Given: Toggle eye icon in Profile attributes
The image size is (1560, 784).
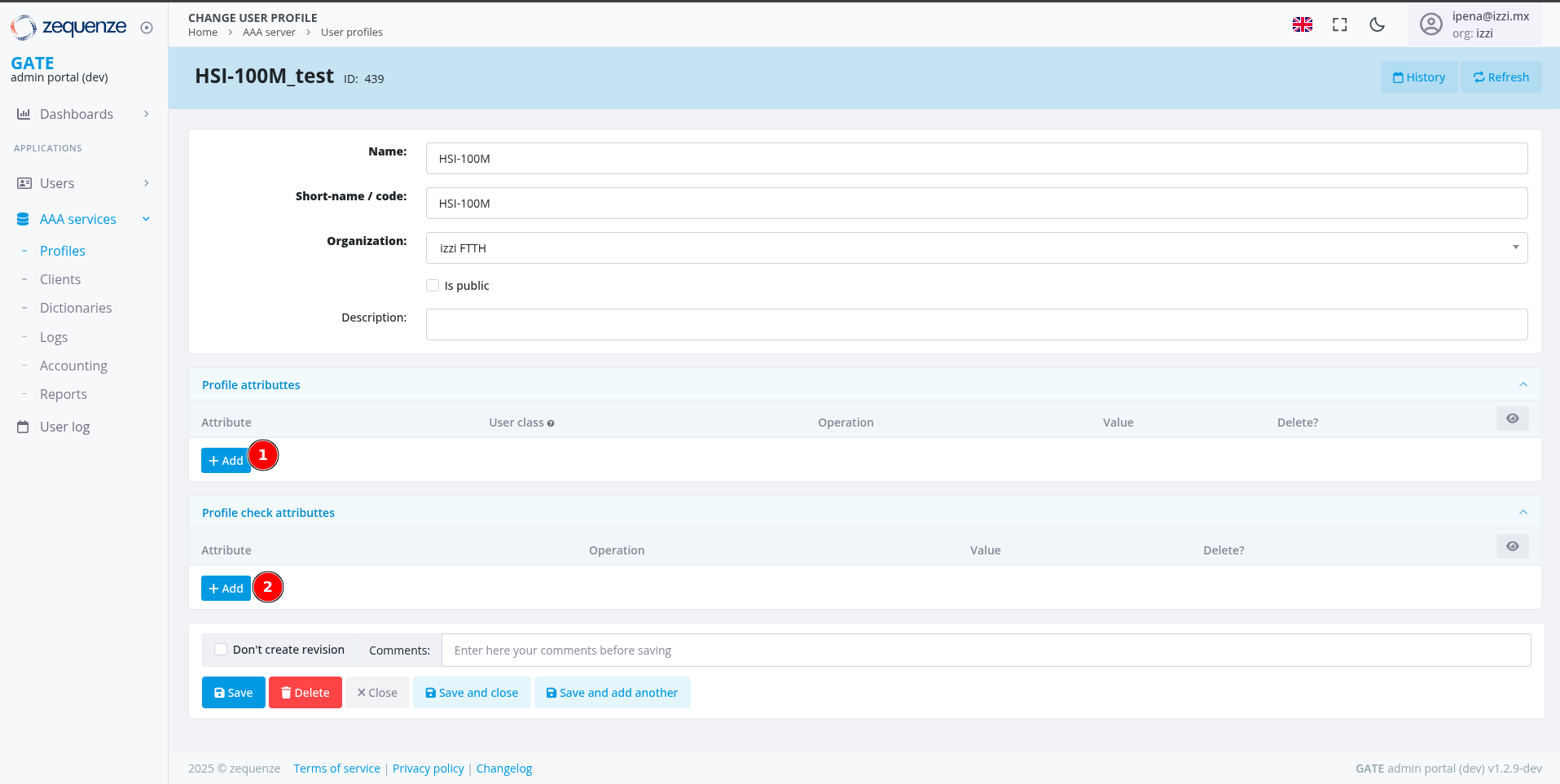Looking at the screenshot, I should [1512, 418].
